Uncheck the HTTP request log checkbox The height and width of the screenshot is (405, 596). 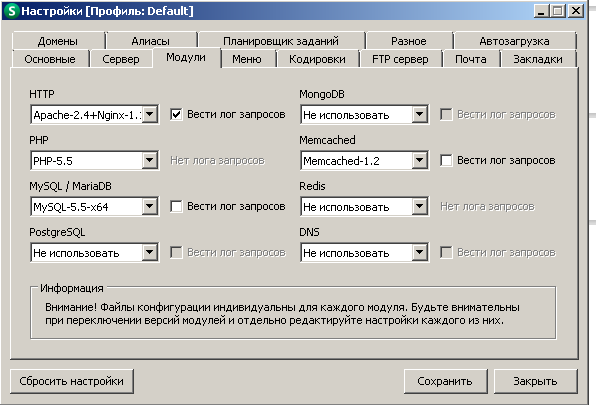point(176,114)
